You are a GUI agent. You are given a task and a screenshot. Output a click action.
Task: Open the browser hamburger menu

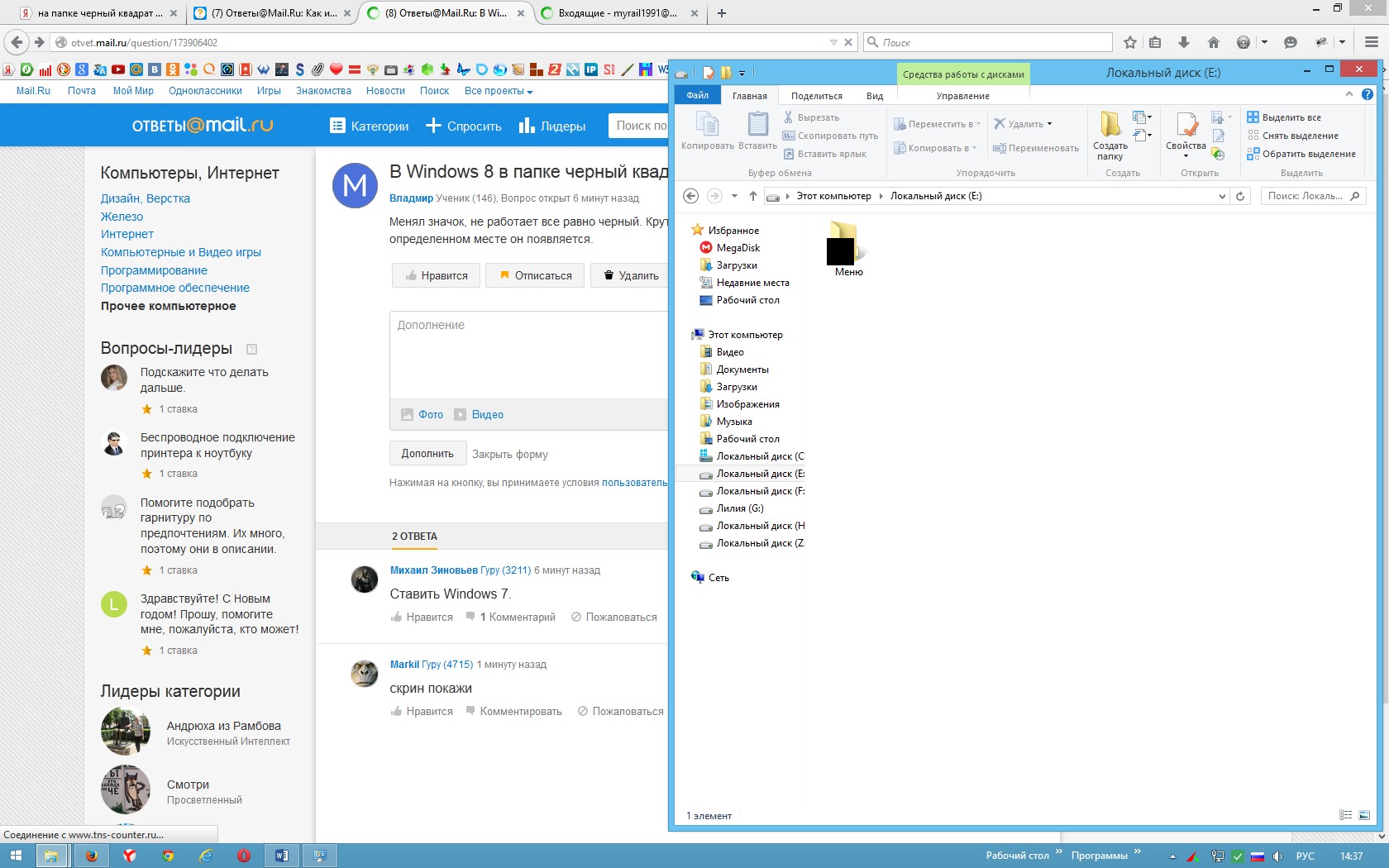1372,42
